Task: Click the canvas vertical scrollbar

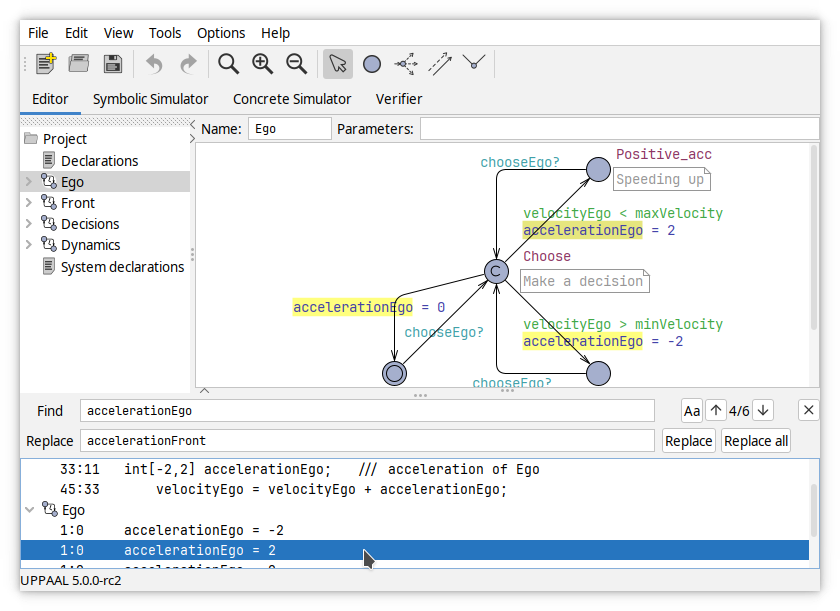Action: pos(814,238)
